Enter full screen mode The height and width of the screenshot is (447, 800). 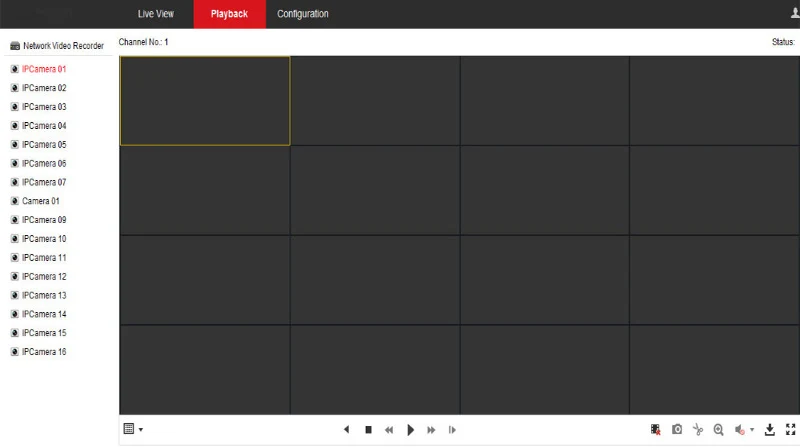[790, 430]
